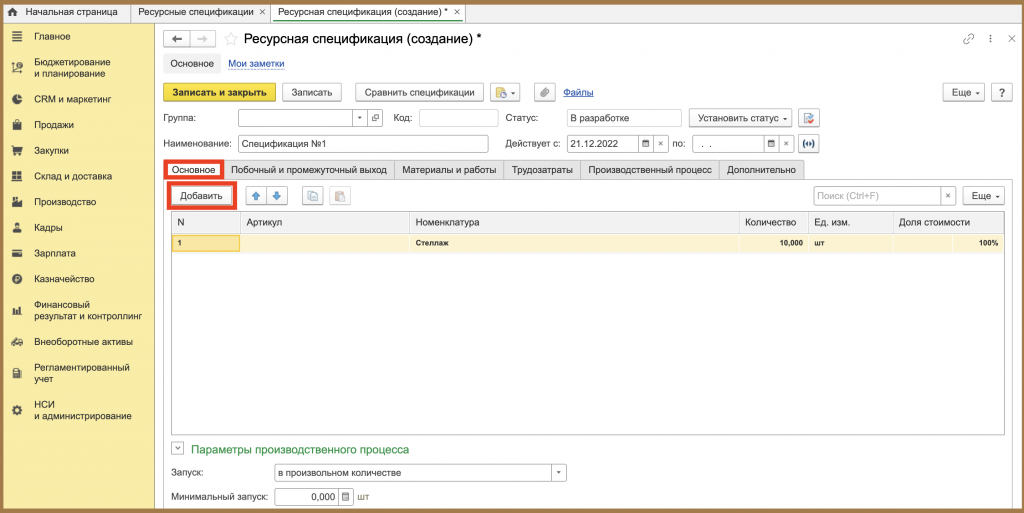Click the three-dot menu icon at top right
Screen dimensions: 1024x513
991,39
